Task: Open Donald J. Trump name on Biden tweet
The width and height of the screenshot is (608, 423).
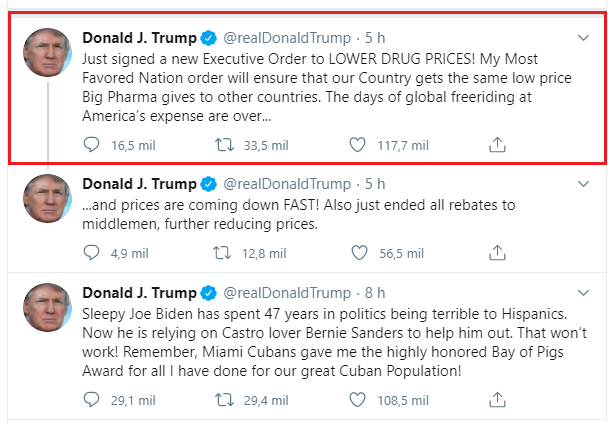Action: [138, 293]
